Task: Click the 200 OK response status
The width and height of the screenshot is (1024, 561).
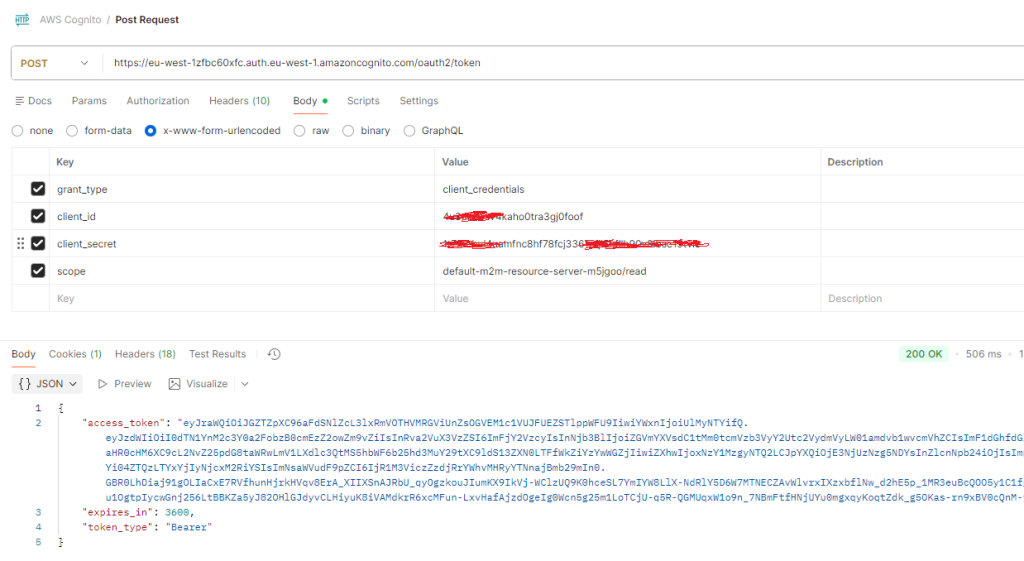Action: (x=921, y=354)
